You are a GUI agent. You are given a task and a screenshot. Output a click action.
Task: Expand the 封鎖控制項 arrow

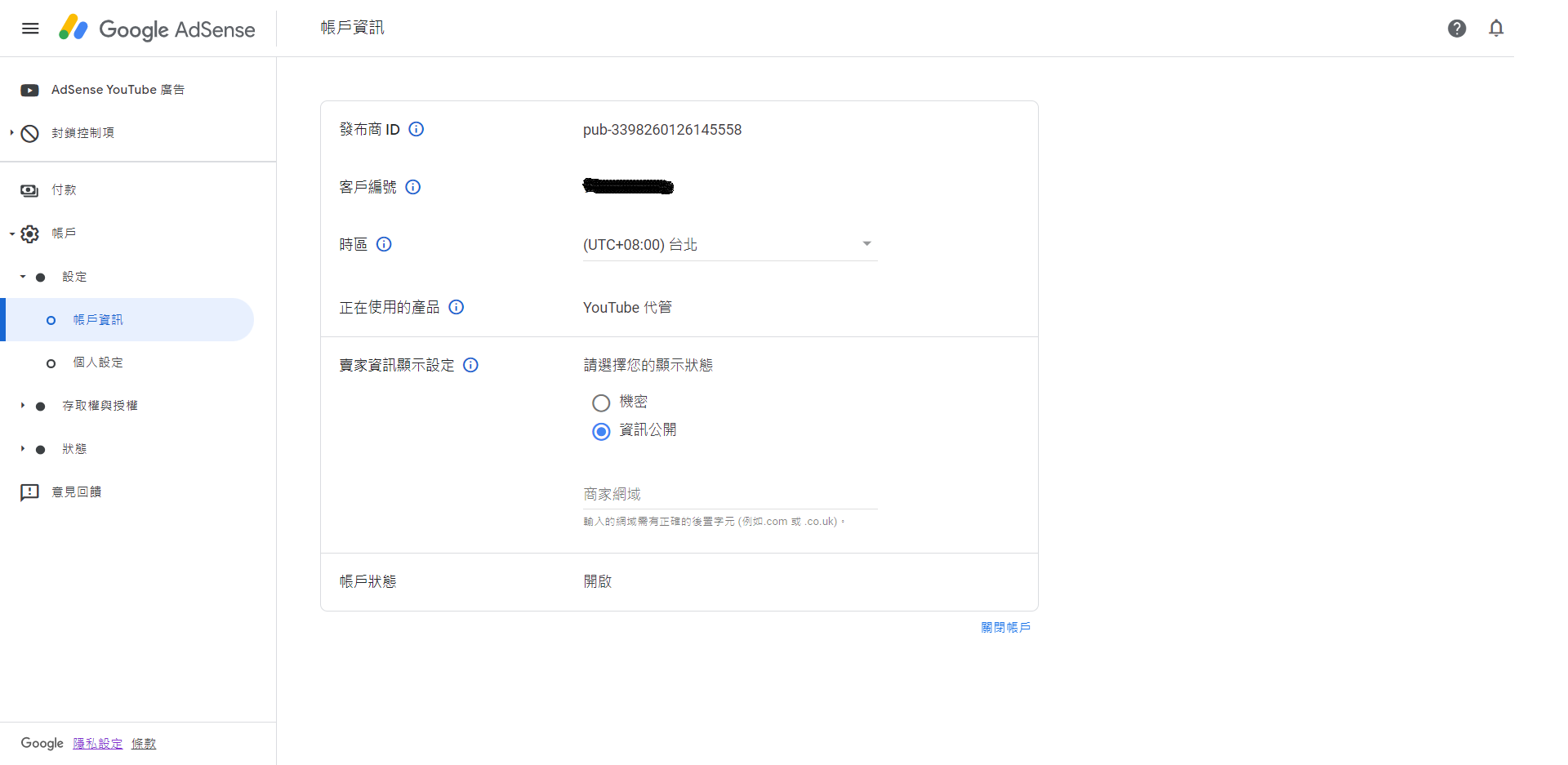tap(11, 132)
